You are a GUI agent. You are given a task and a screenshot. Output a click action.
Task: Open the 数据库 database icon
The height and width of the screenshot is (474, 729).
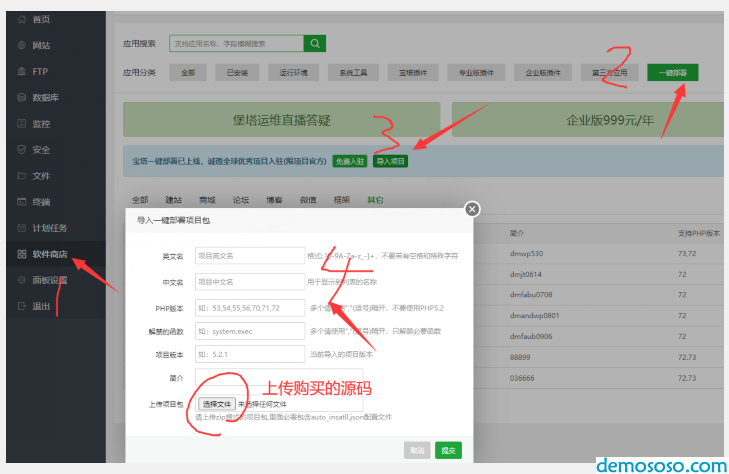pos(21,97)
